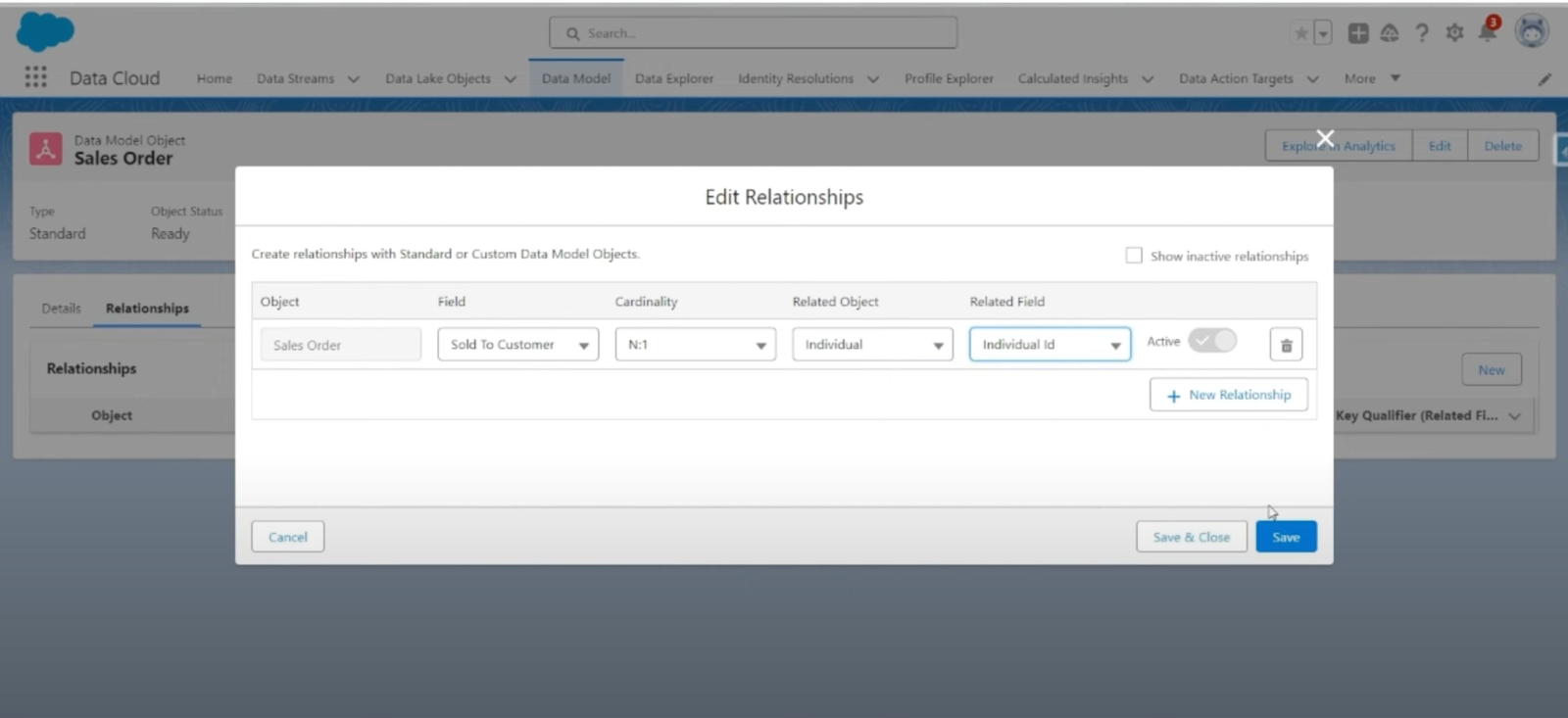Open the Identity Resolutions tab
Viewport: 1568px width, 718px height.
(x=796, y=78)
